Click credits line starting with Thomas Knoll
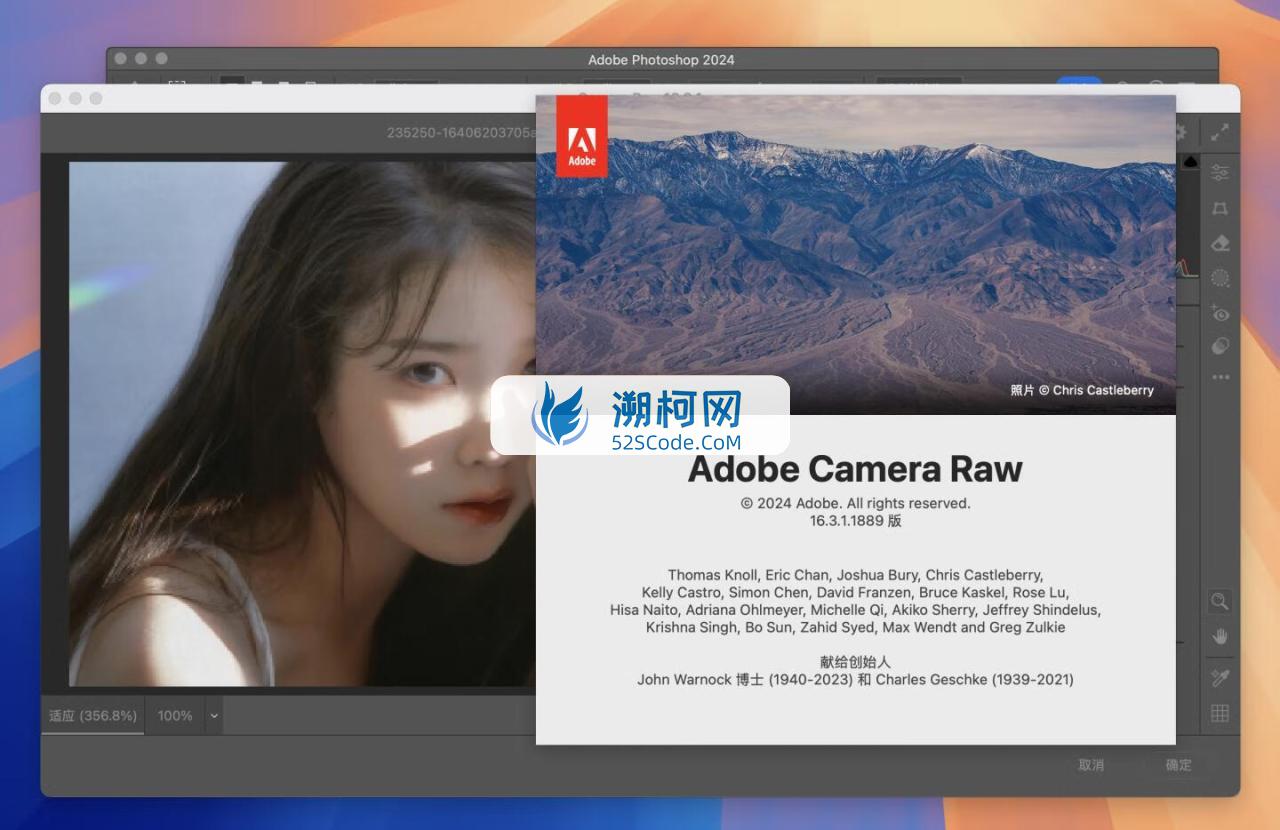 (x=855, y=575)
